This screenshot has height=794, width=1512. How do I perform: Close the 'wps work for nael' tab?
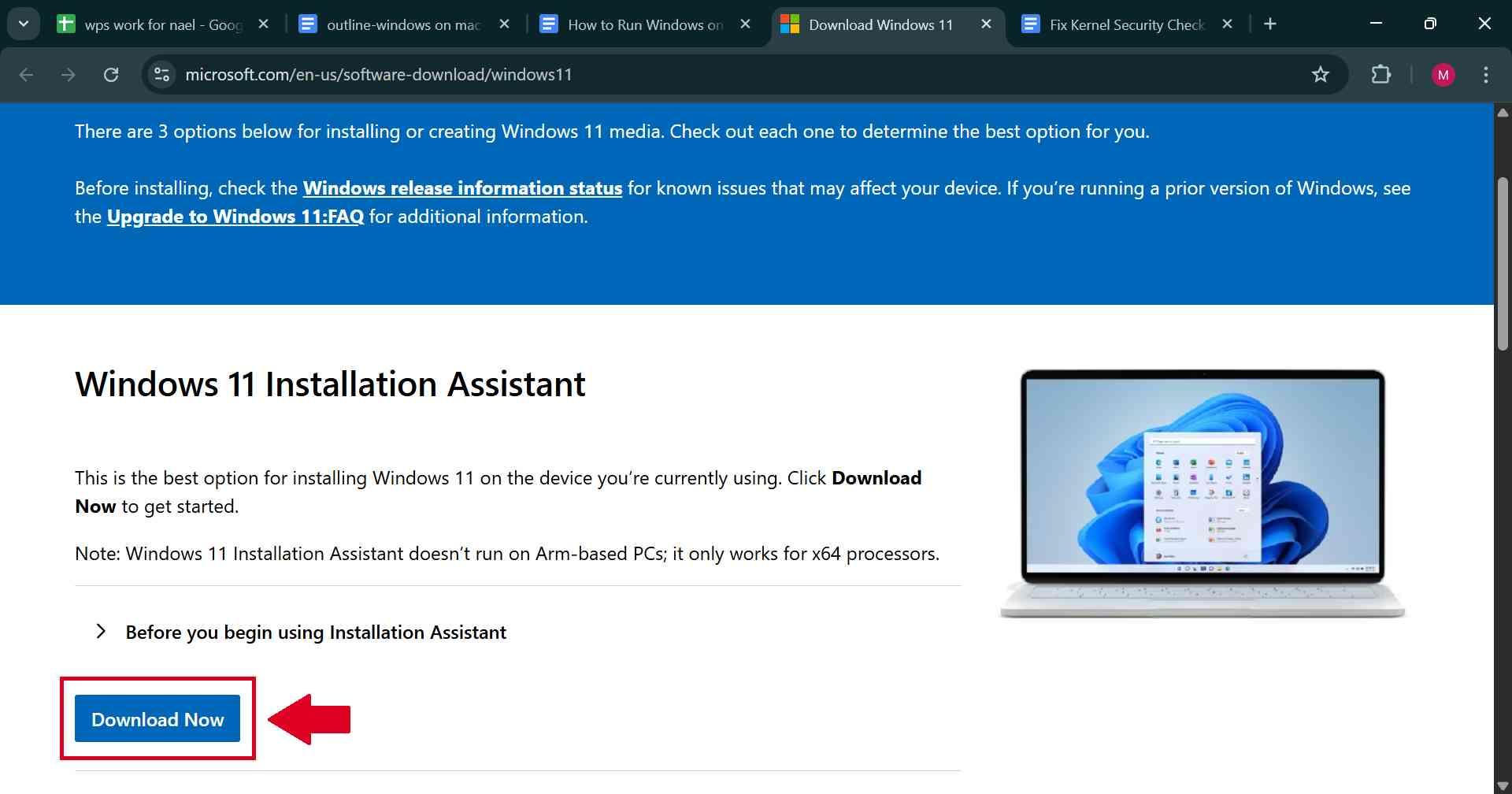click(264, 24)
